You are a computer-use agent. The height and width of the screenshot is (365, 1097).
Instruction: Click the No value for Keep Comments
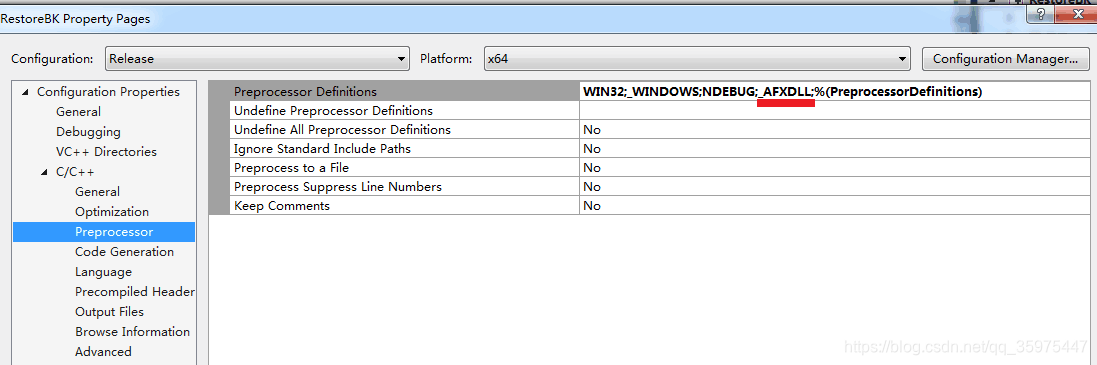click(x=835, y=206)
